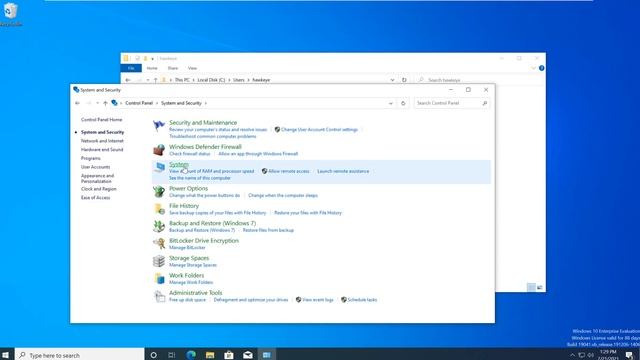This screenshot has height=360, width=640.
Task: Open the Administrative Tools icon
Action: click(159, 296)
